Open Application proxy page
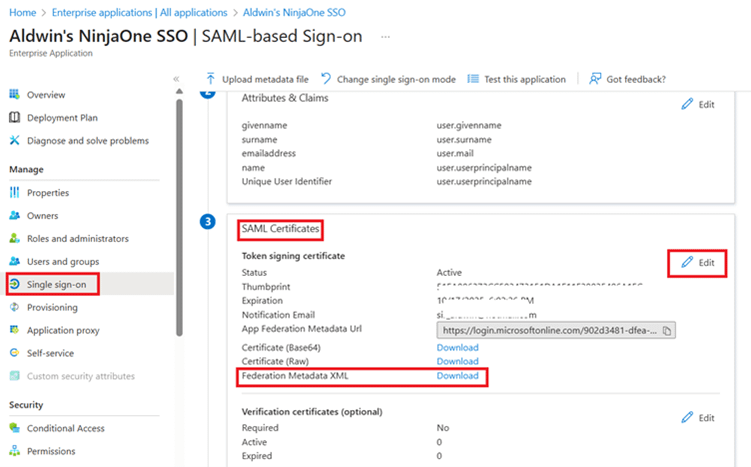751x467 pixels. coord(63,330)
